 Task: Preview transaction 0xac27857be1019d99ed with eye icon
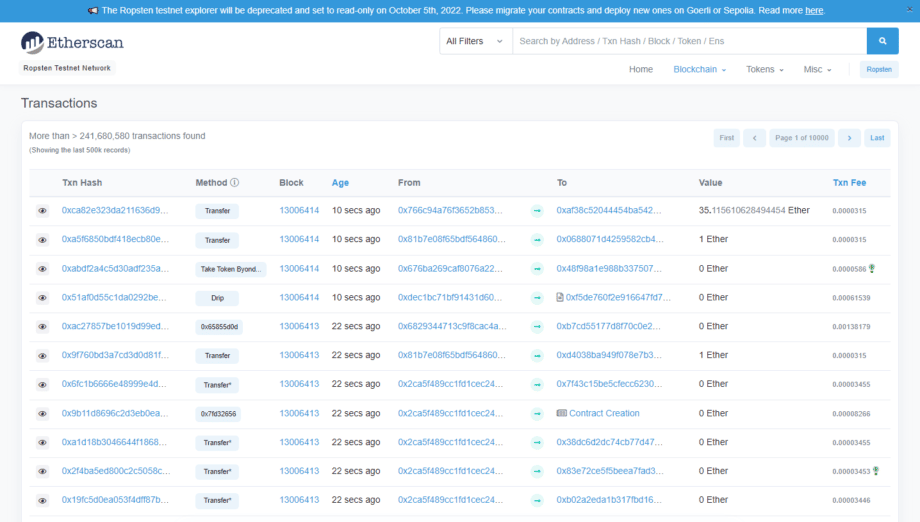pos(42,326)
